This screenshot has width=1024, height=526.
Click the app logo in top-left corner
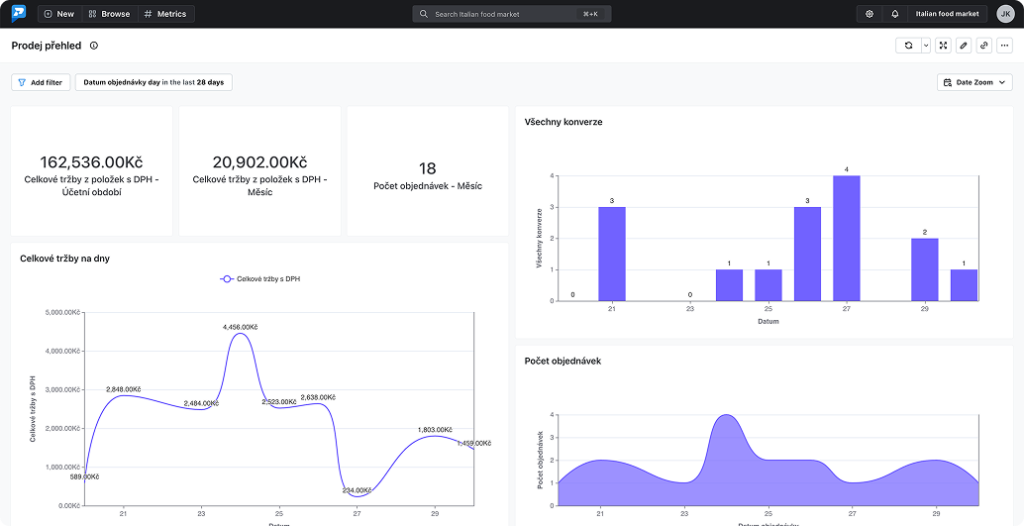18,14
